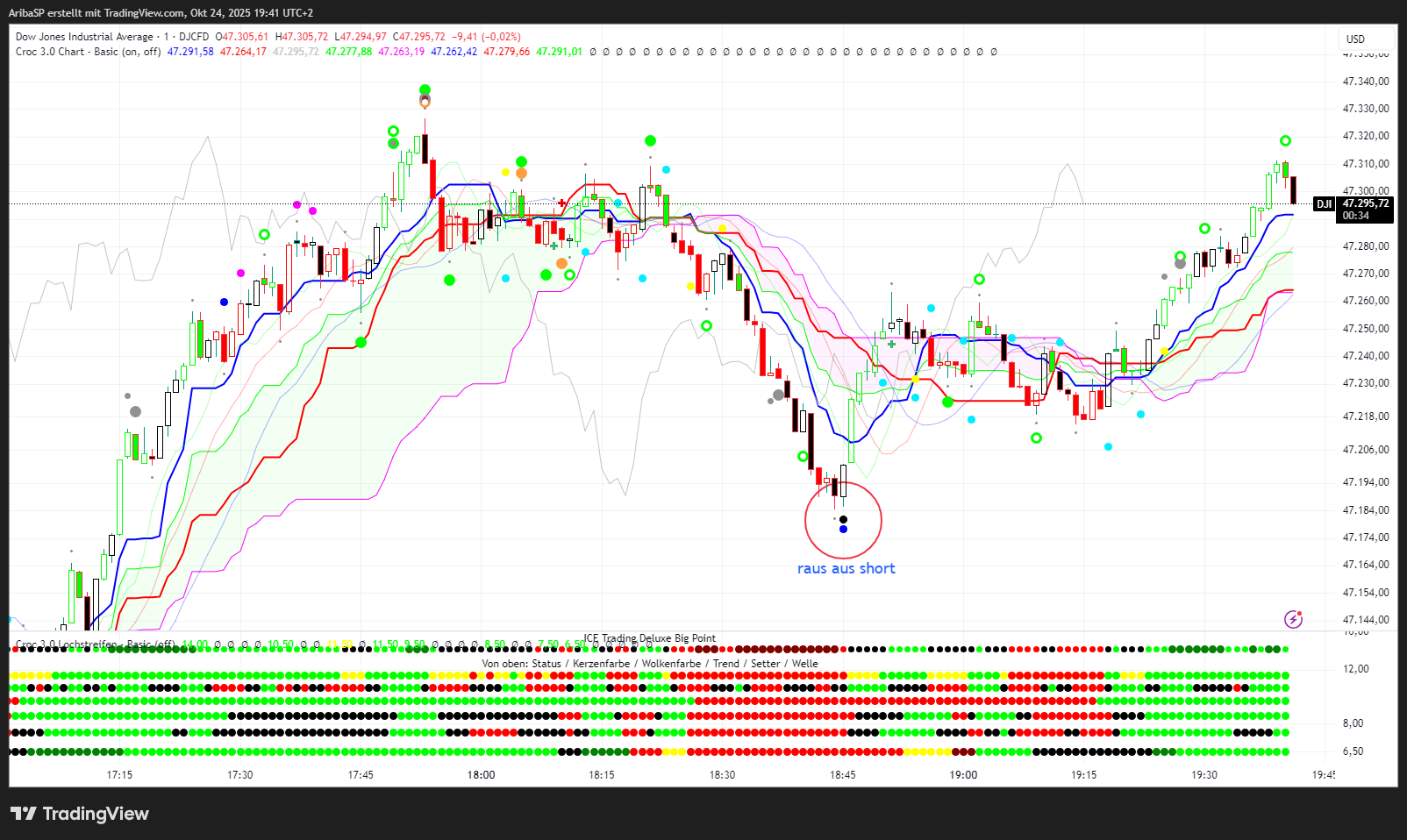
Task: Click the green cross marker near 19:00 candles
Action: click(891, 344)
